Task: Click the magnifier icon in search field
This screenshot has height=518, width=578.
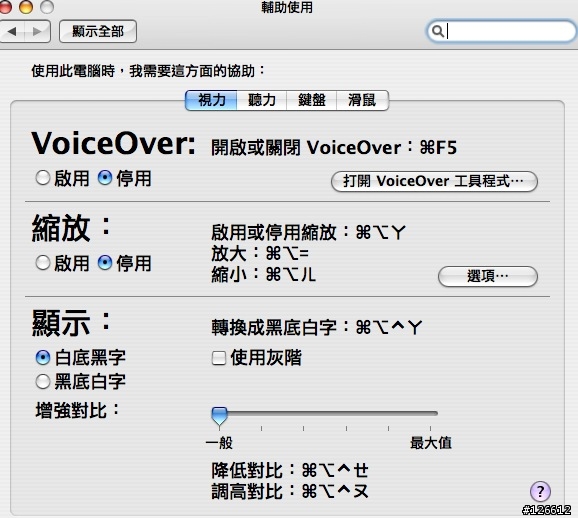Action: pos(437,31)
